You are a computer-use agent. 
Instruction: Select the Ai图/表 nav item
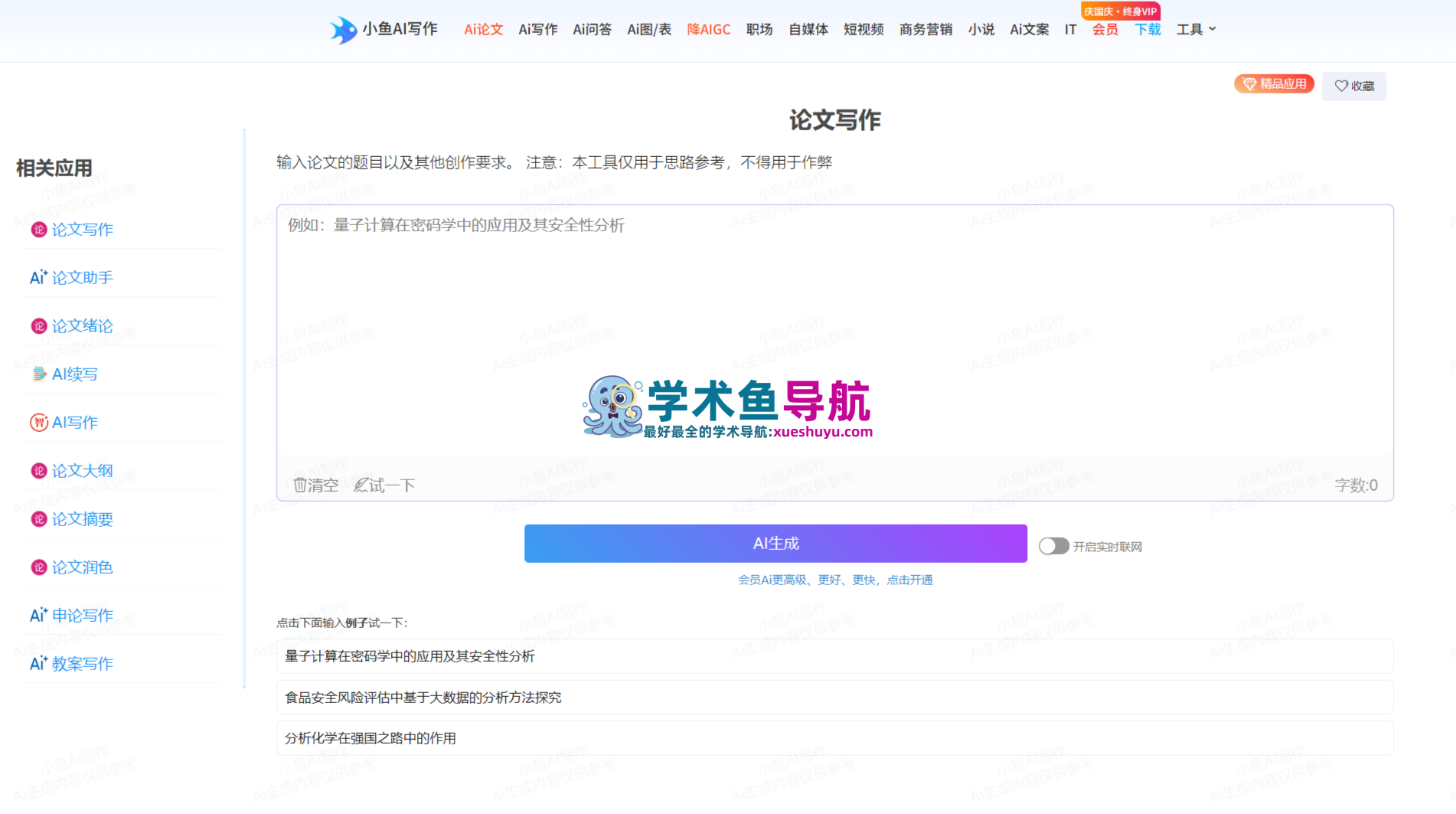coord(649,30)
